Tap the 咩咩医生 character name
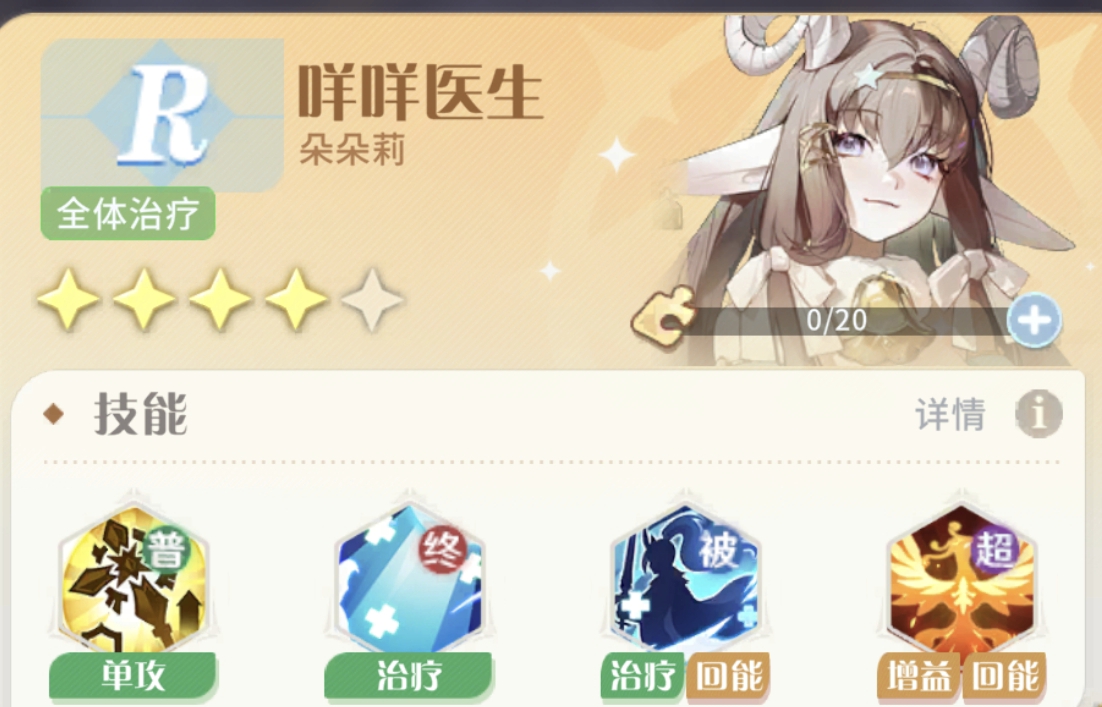This screenshot has height=707, width=1102. pyautogui.click(x=420, y=92)
